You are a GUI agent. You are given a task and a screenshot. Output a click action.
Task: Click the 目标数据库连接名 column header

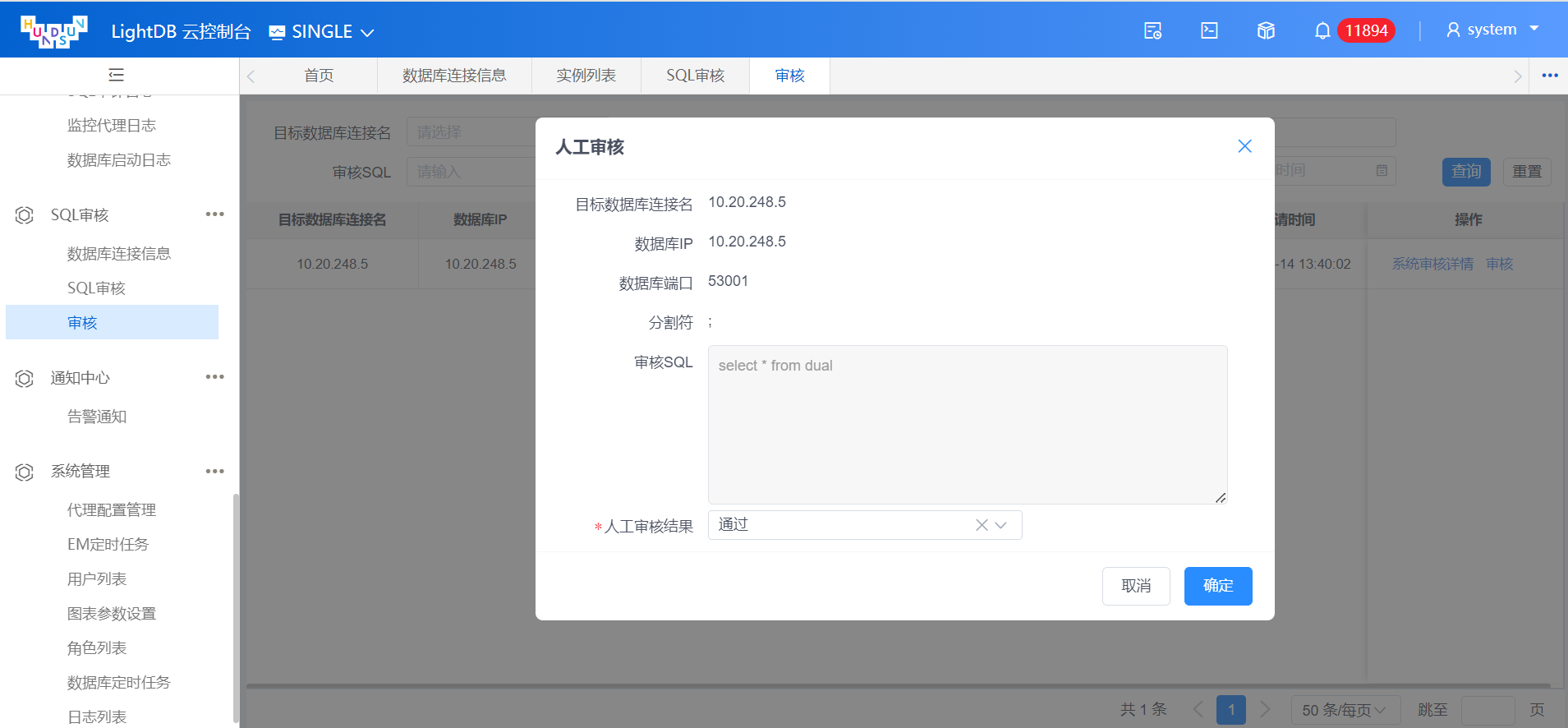coord(332,219)
